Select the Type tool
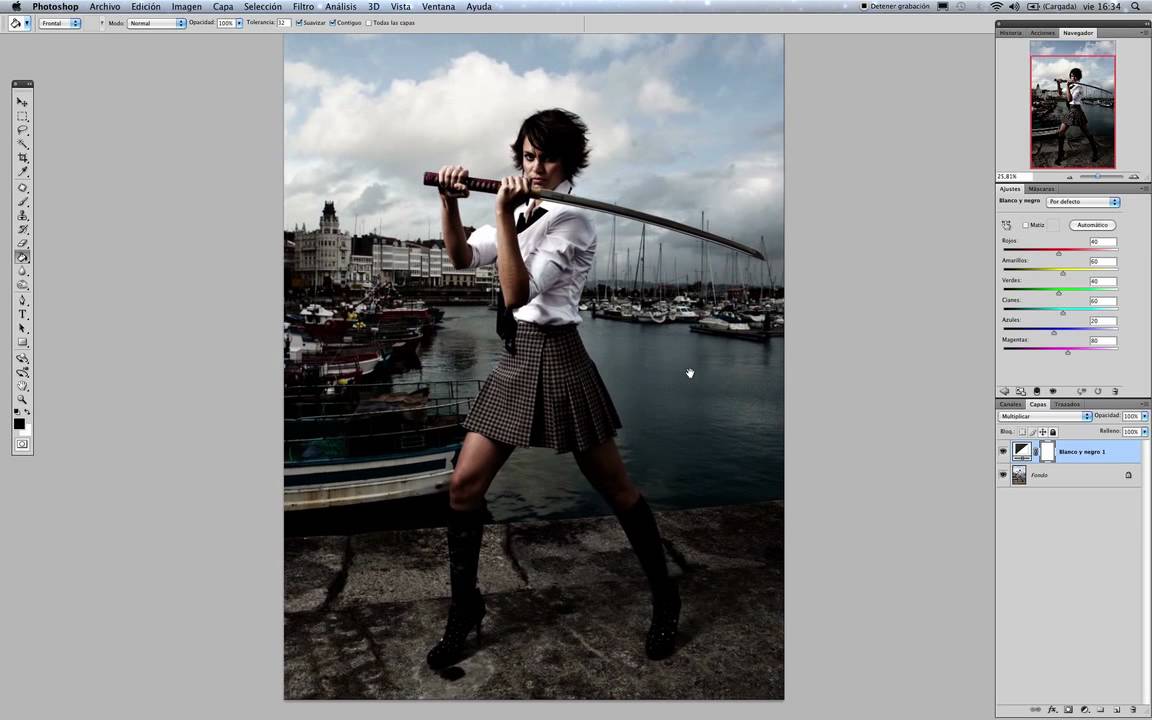The height and width of the screenshot is (720, 1152). click(22, 314)
